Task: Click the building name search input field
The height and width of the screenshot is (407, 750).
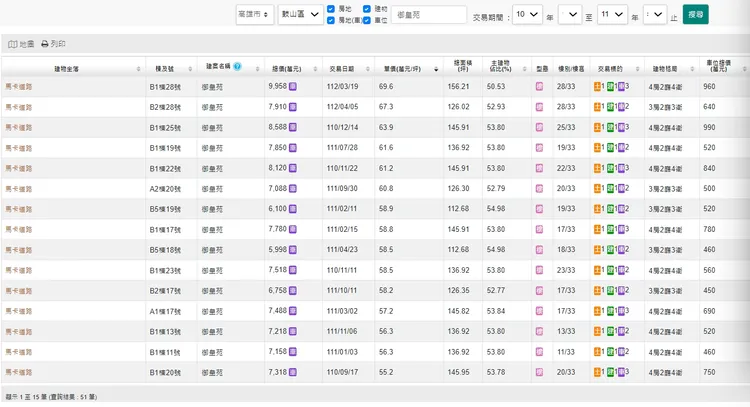Action: coord(429,15)
